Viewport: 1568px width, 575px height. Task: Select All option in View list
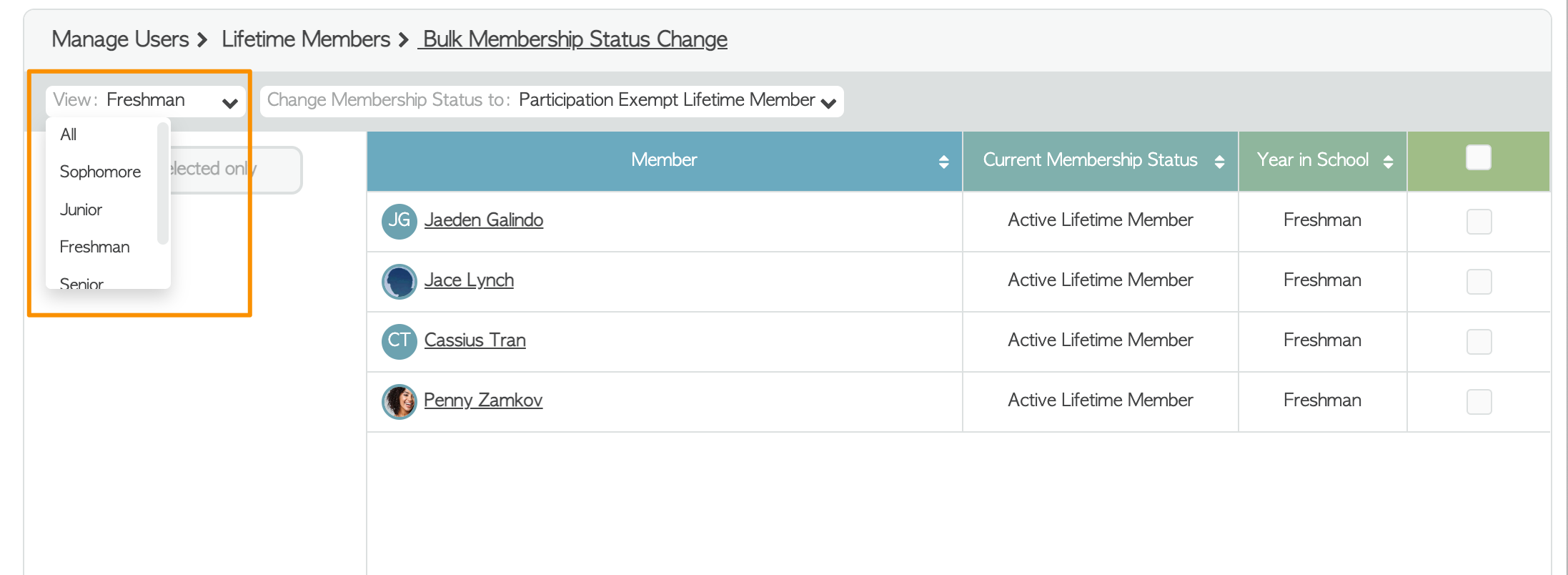(x=69, y=134)
